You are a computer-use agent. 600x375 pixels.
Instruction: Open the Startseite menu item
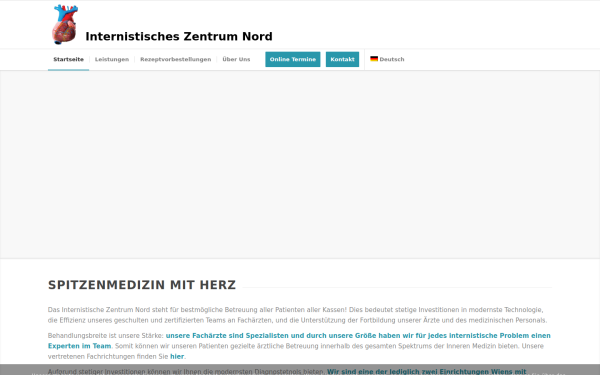(x=68, y=59)
